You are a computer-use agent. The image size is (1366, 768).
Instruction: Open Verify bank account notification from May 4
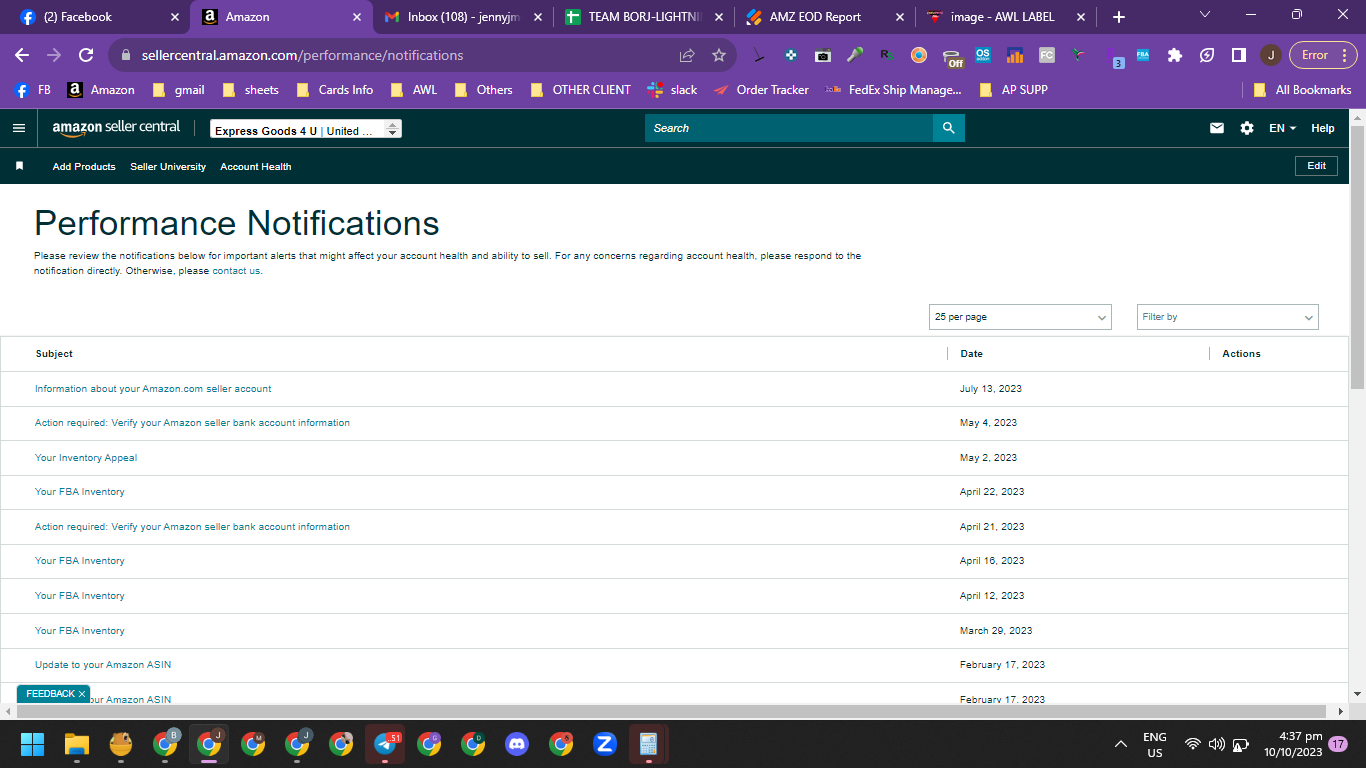pos(192,423)
